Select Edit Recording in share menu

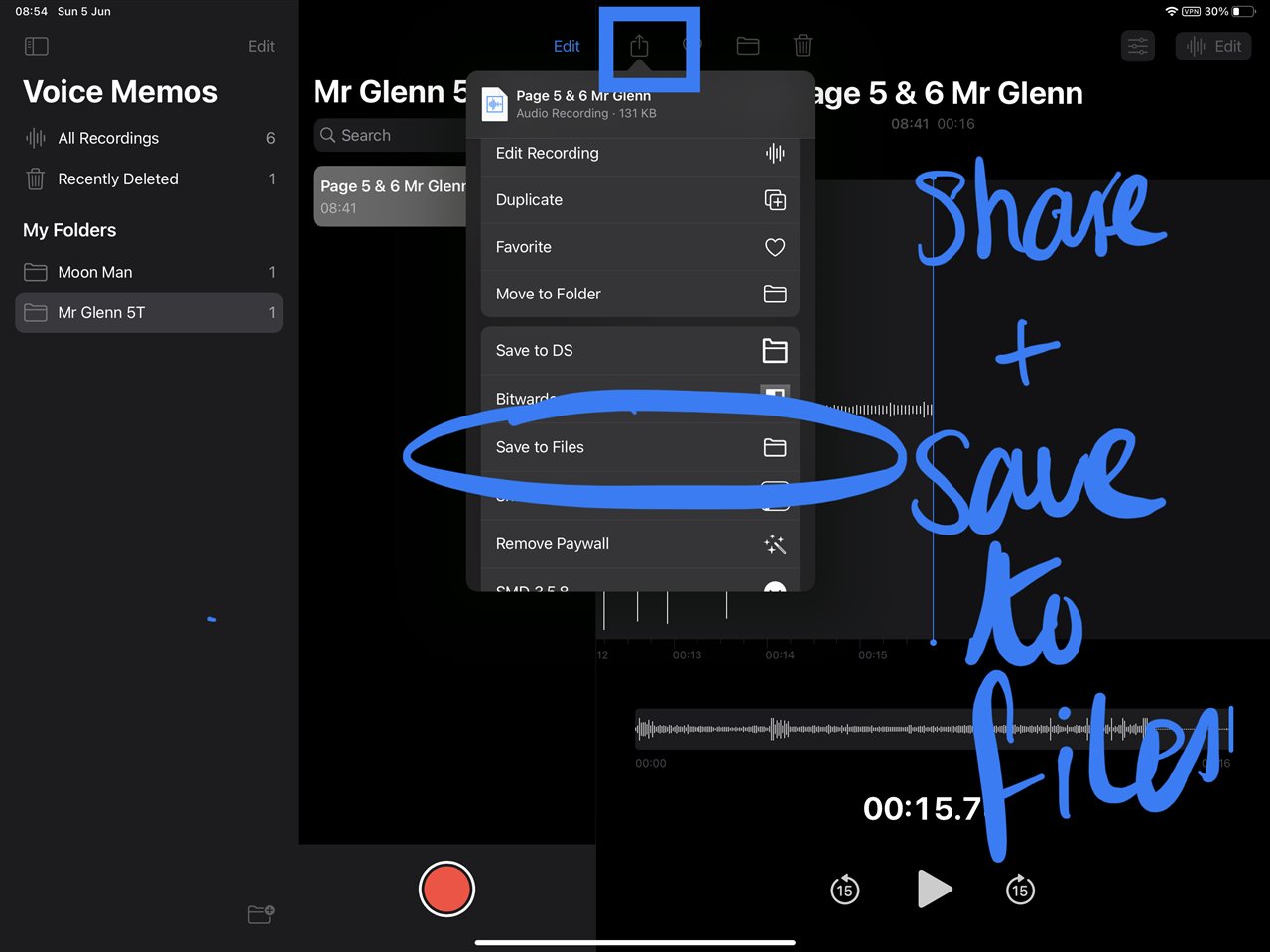point(640,153)
